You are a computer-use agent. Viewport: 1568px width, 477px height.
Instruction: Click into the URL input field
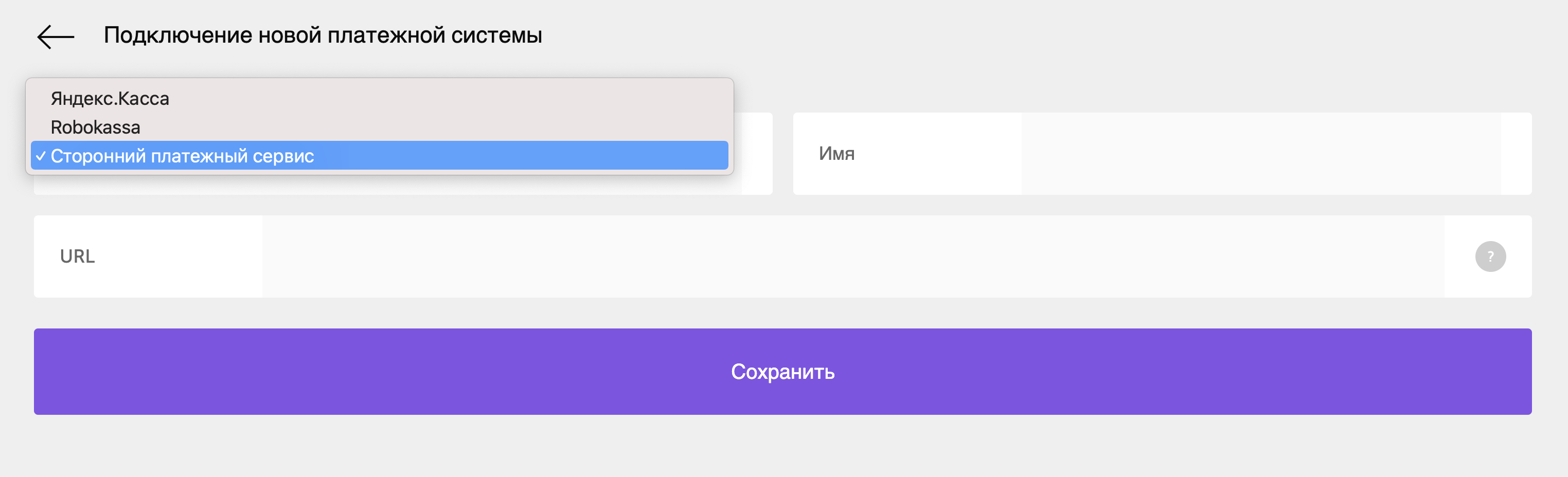853,256
